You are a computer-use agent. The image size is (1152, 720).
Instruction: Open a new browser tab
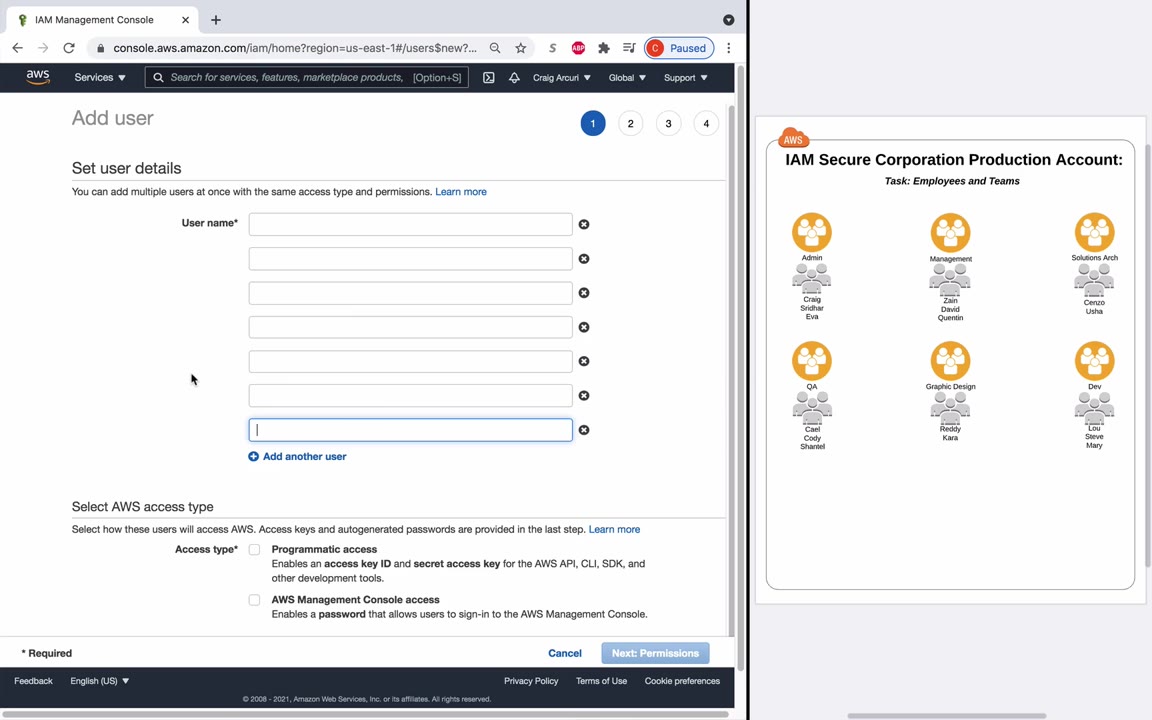pos(215,20)
